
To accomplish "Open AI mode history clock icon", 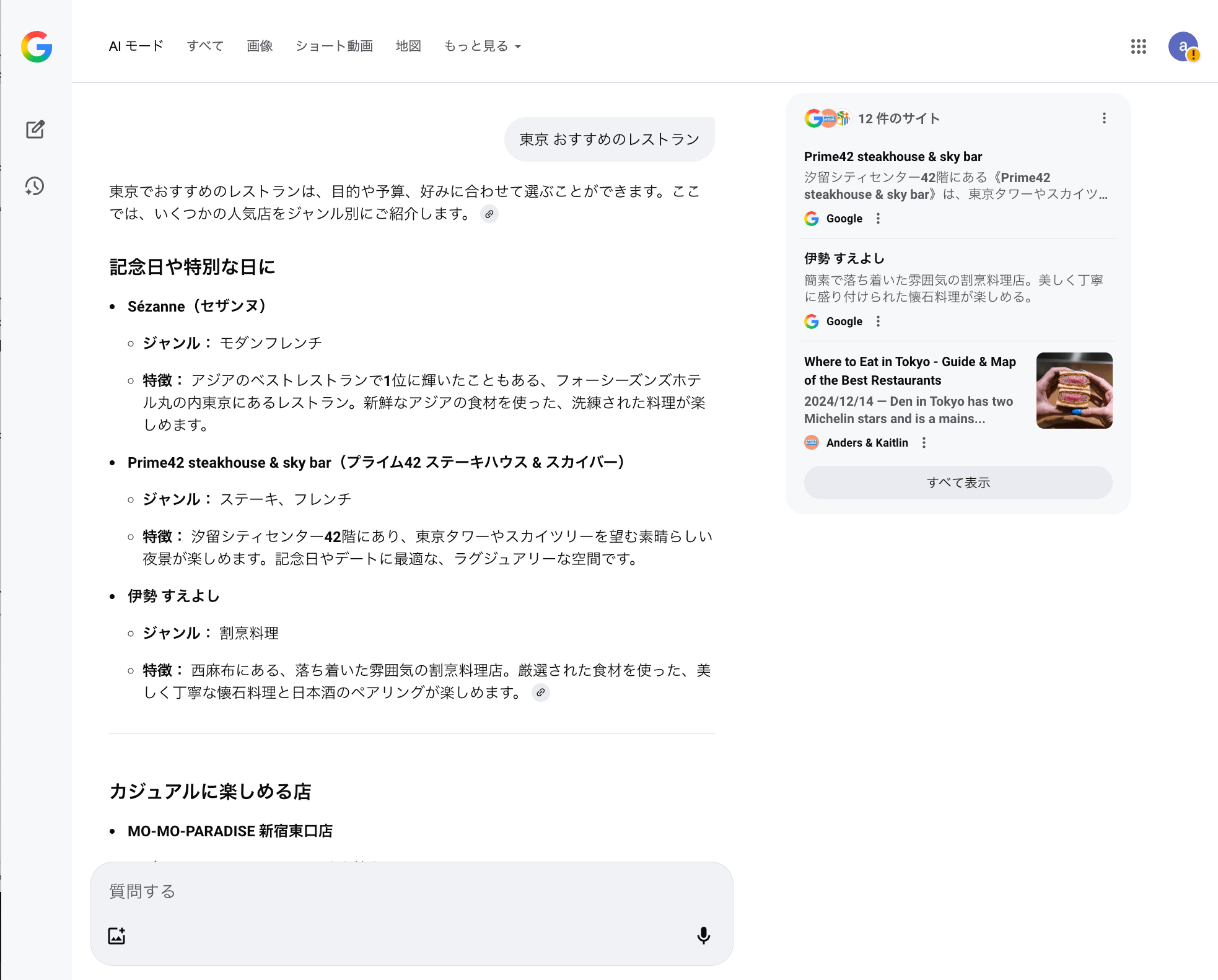I will coord(35,186).
